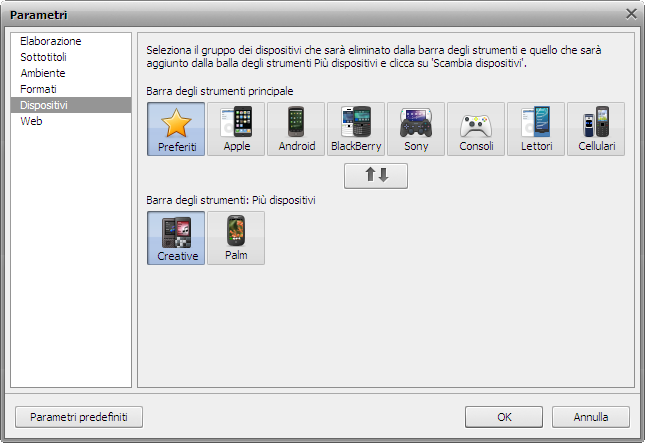Pick the Cellulari phones group

click(x=596, y=129)
